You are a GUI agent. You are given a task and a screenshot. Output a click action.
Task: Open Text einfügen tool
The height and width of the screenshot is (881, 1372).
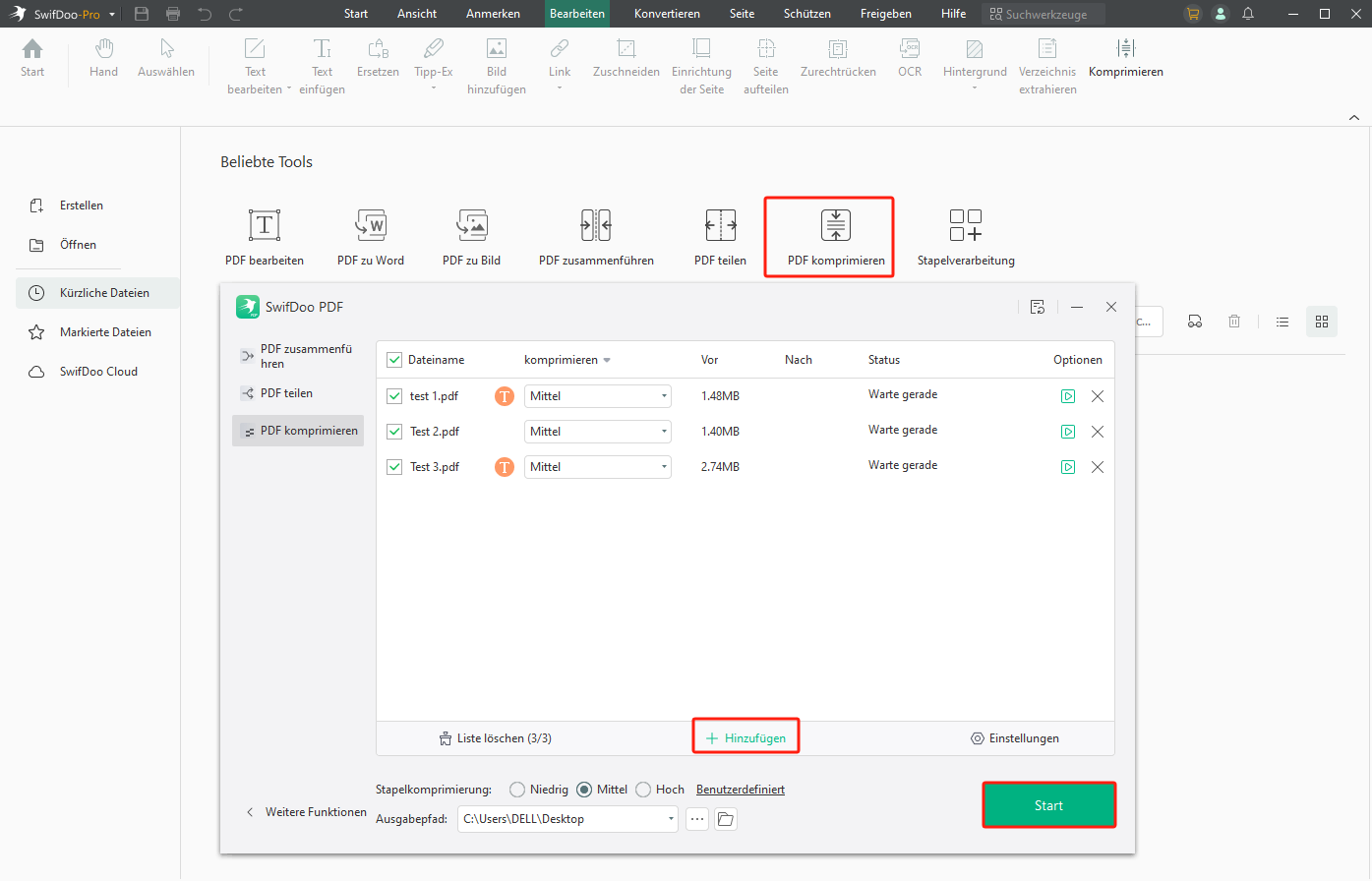pos(322,67)
